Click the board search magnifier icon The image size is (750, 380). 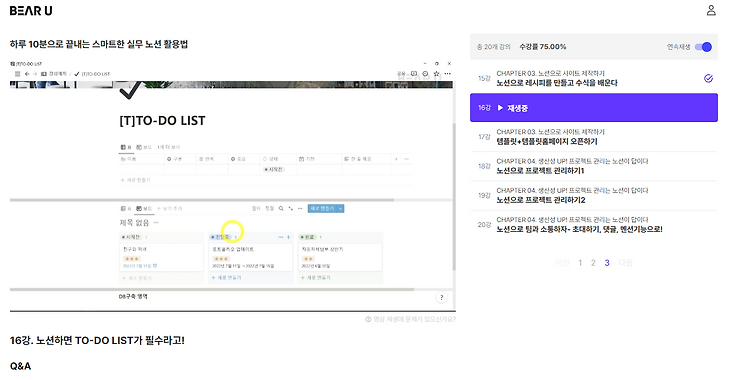tap(281, 209)
